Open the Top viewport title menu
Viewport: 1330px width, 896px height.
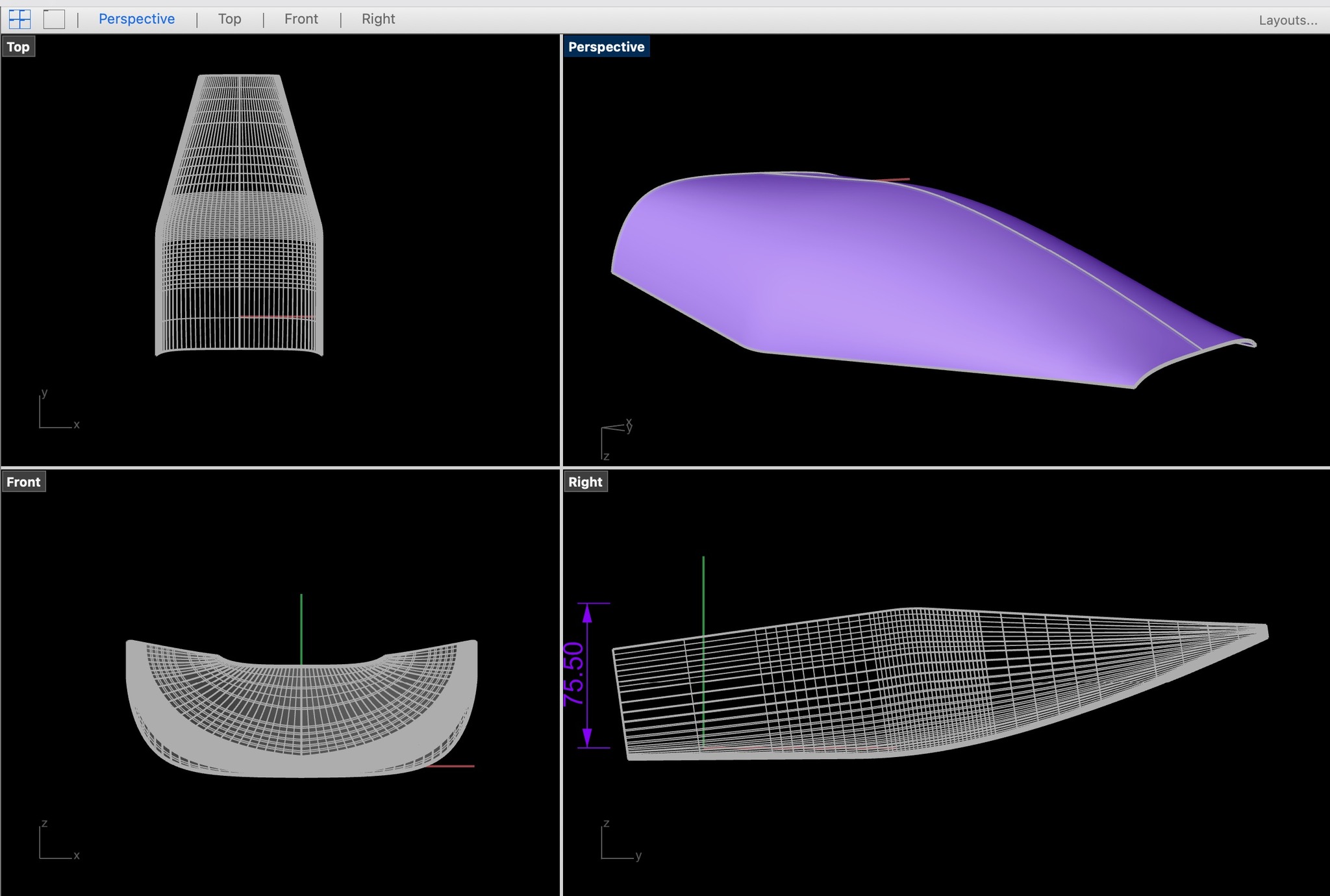(x=18, y=47)
